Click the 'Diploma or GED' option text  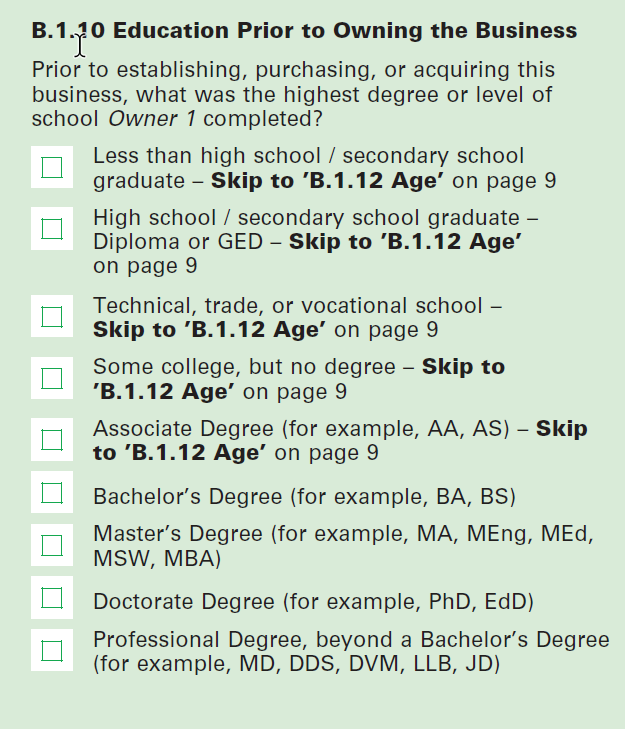pyautogui.click(x=186, y=243)
